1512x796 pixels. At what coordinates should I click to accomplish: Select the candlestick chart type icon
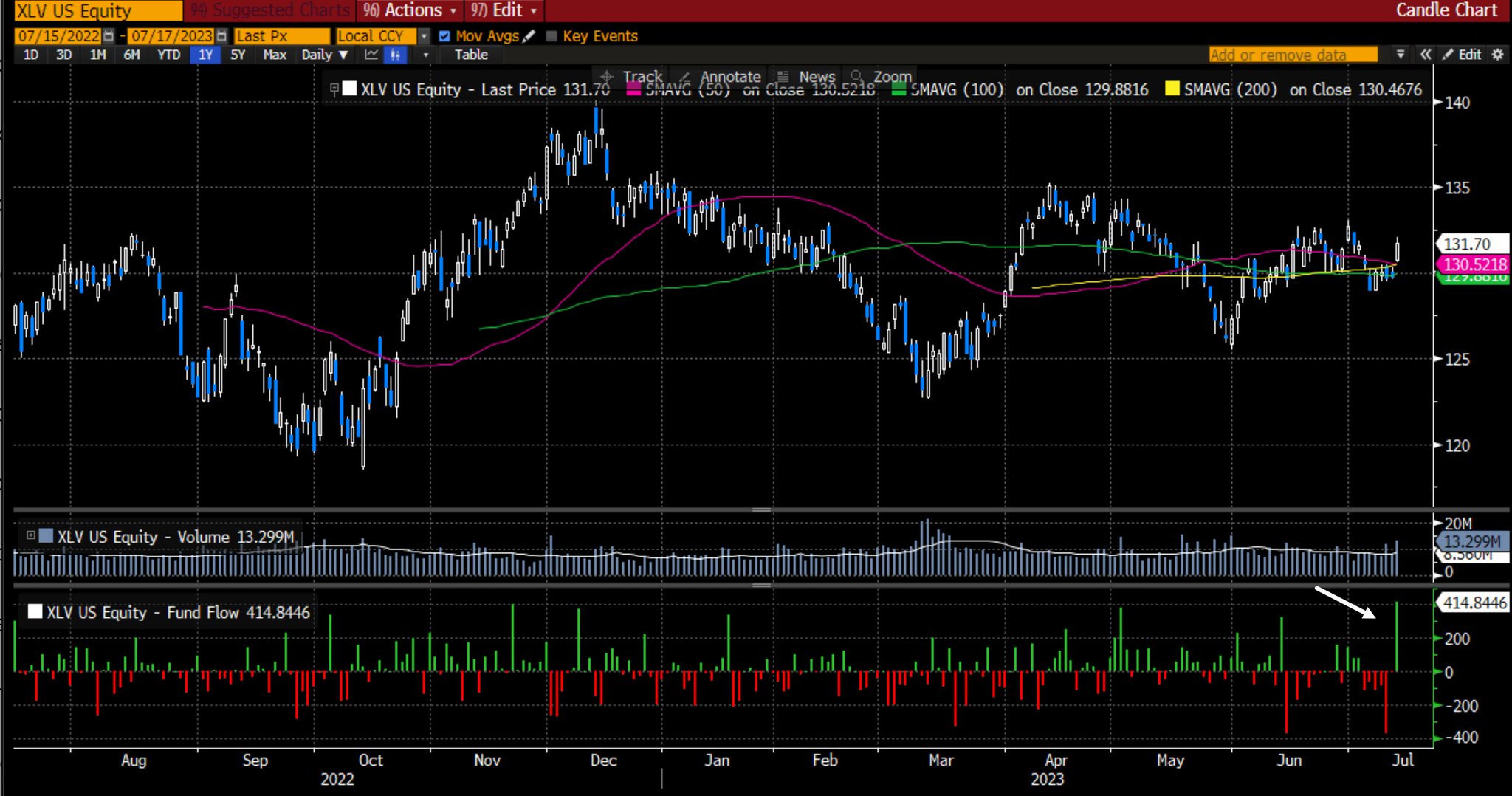pos(396,55)
